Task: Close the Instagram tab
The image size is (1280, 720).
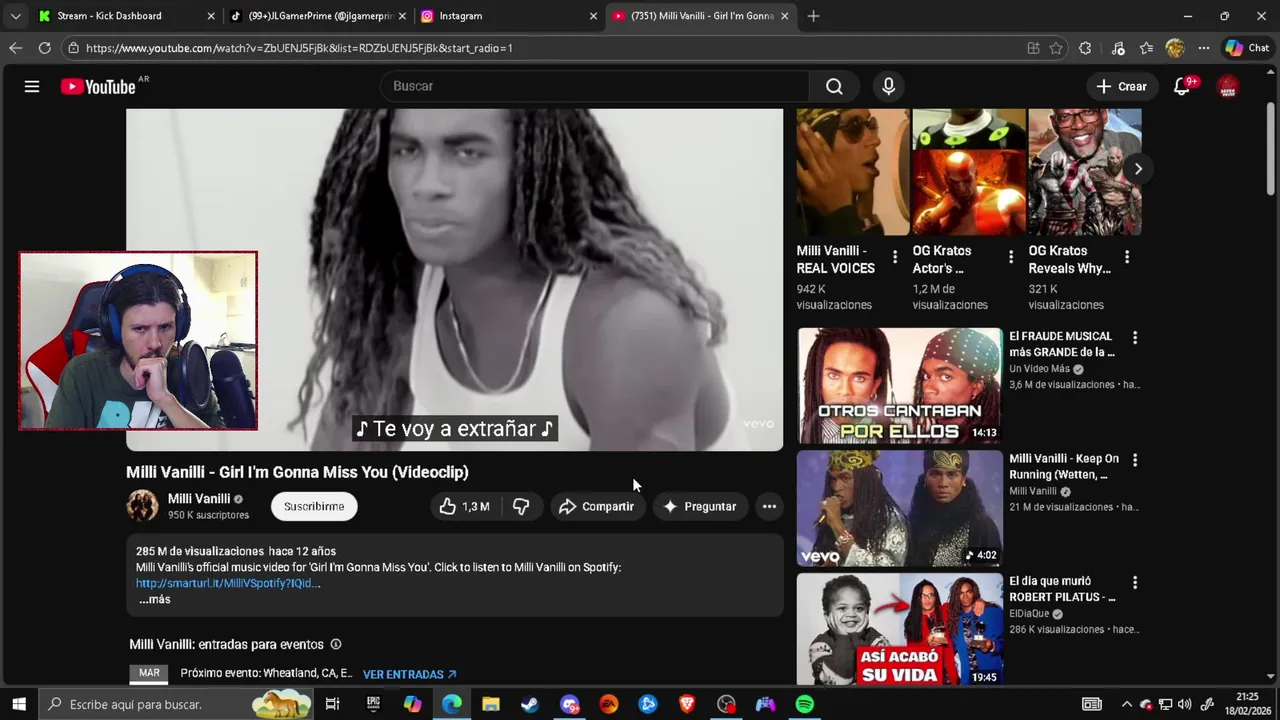Action: coord(593,16)
